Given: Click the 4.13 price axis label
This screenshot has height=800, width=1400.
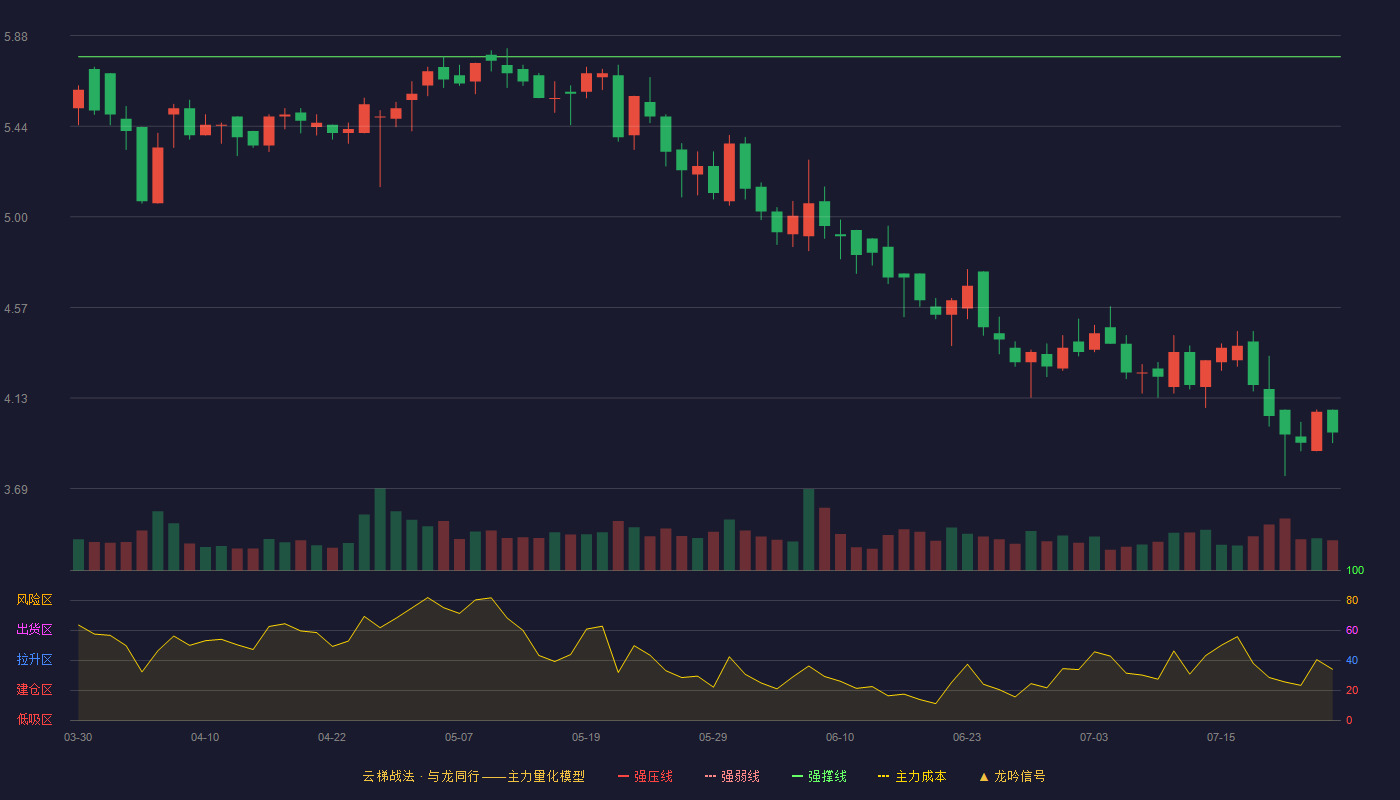Looking at the screenshot, I should click(16, 399).
